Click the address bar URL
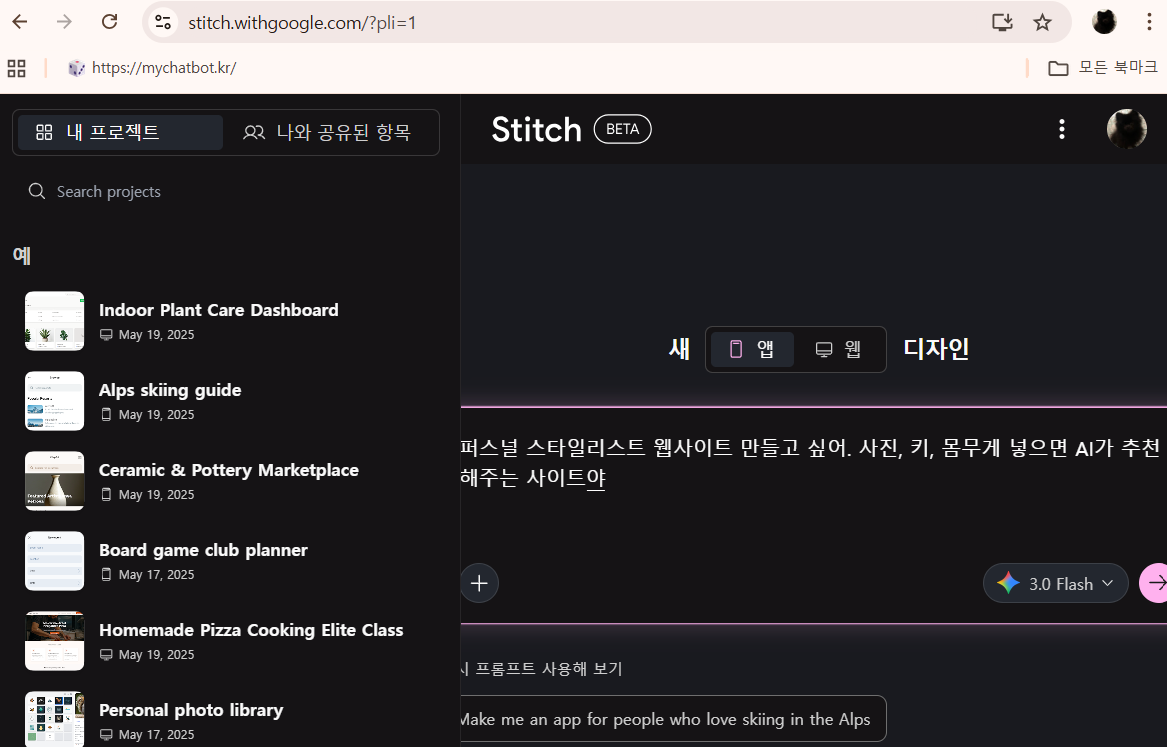The width and height of the screenshot is (1167, 747). [302, 22]
